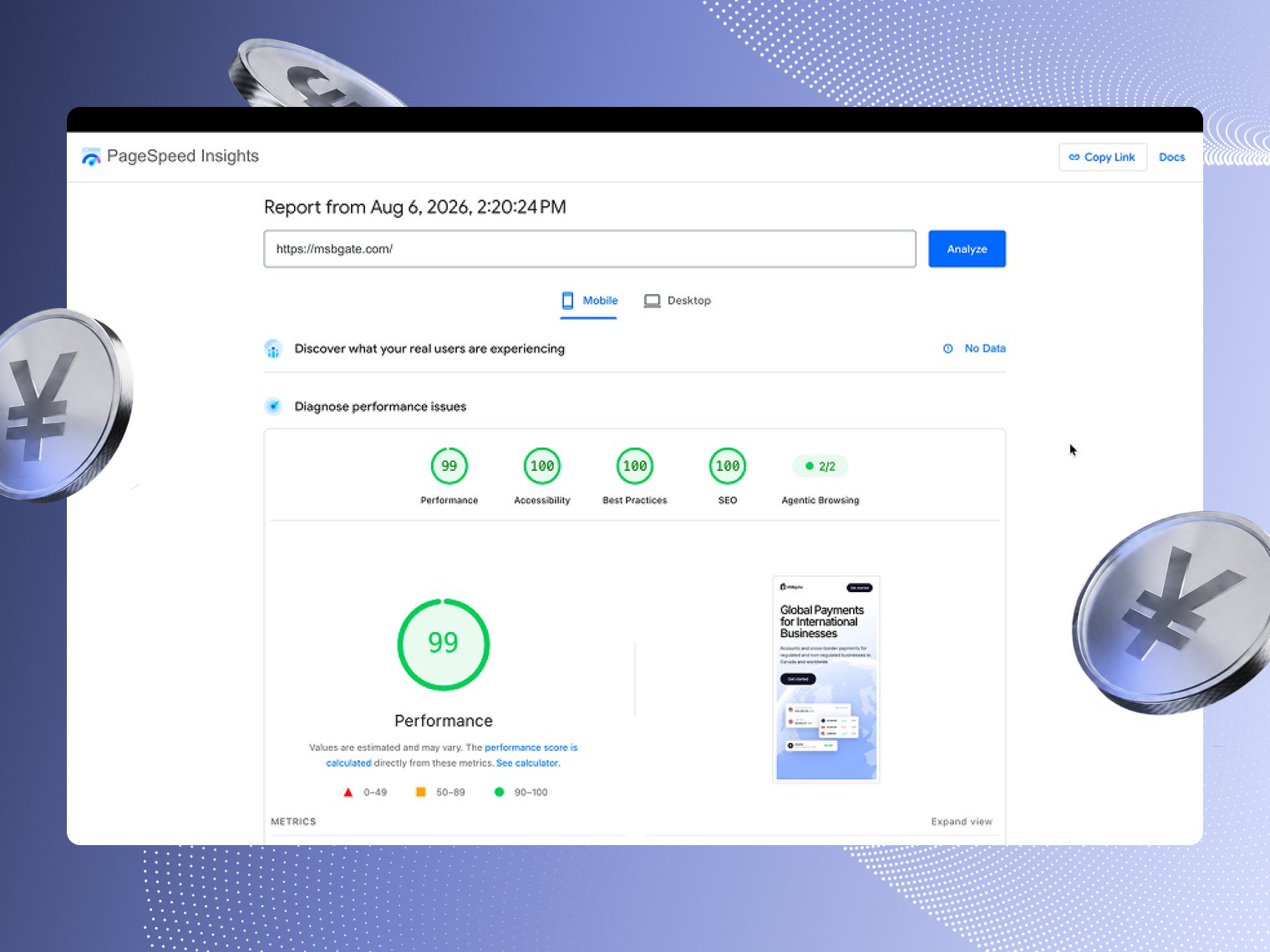
Task: Select the SEO 100 score gauge
Action: [728, 466]
